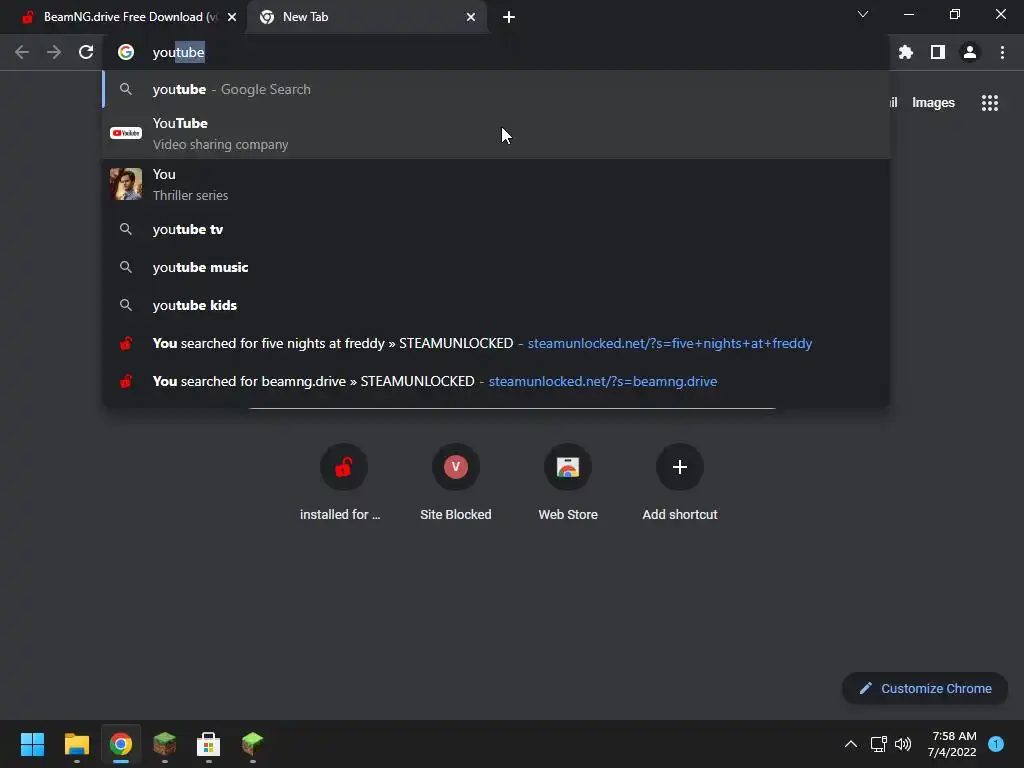Screen dimensions: 1024x768
Task: Open beamng.drive steamunlocked history entry
Action: [x=496, y=381]
